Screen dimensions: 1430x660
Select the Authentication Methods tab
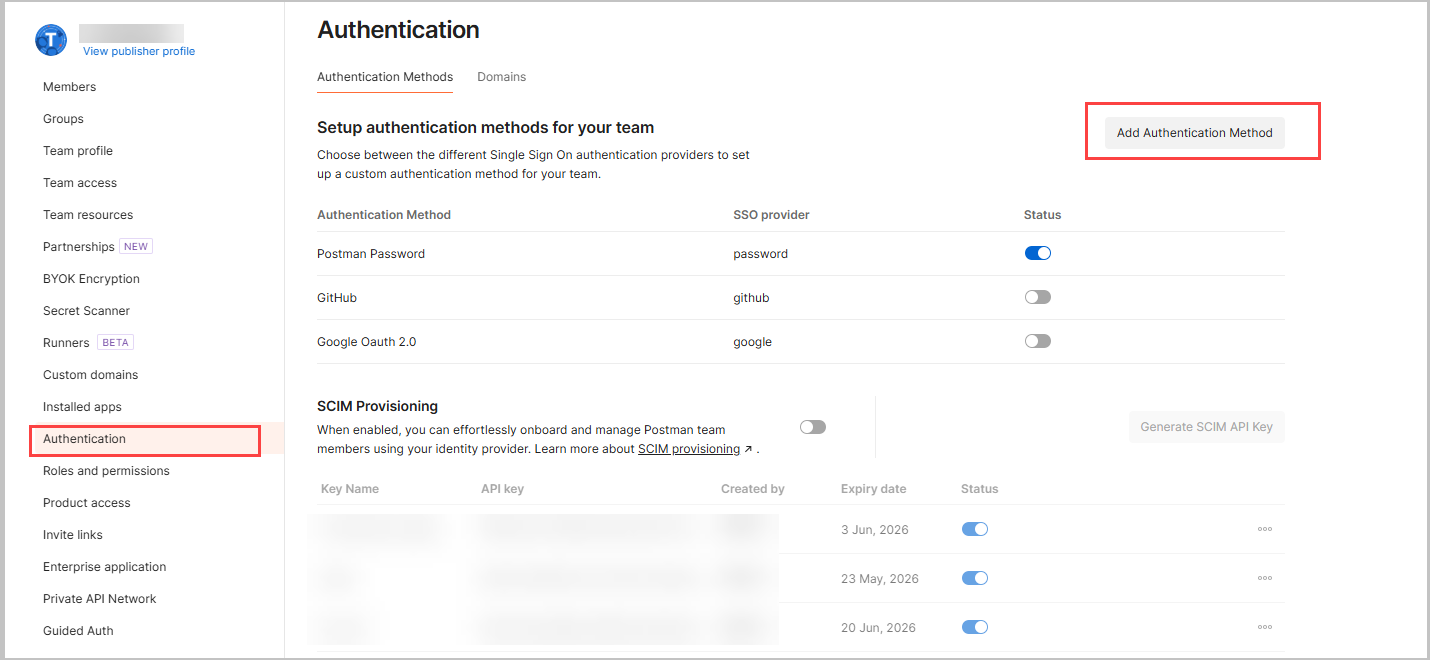click(x=385, y=77)
